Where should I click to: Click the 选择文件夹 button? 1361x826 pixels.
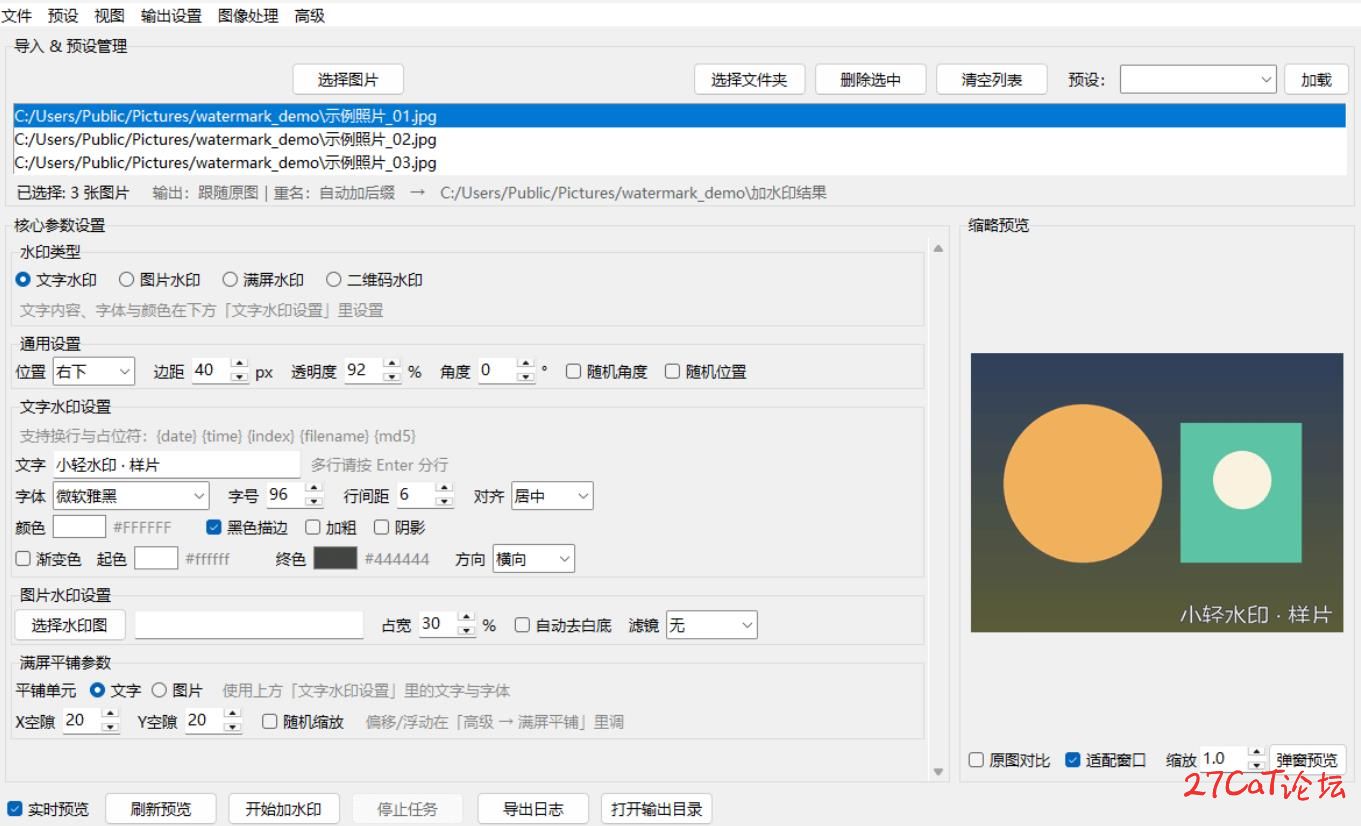point(749,80)
